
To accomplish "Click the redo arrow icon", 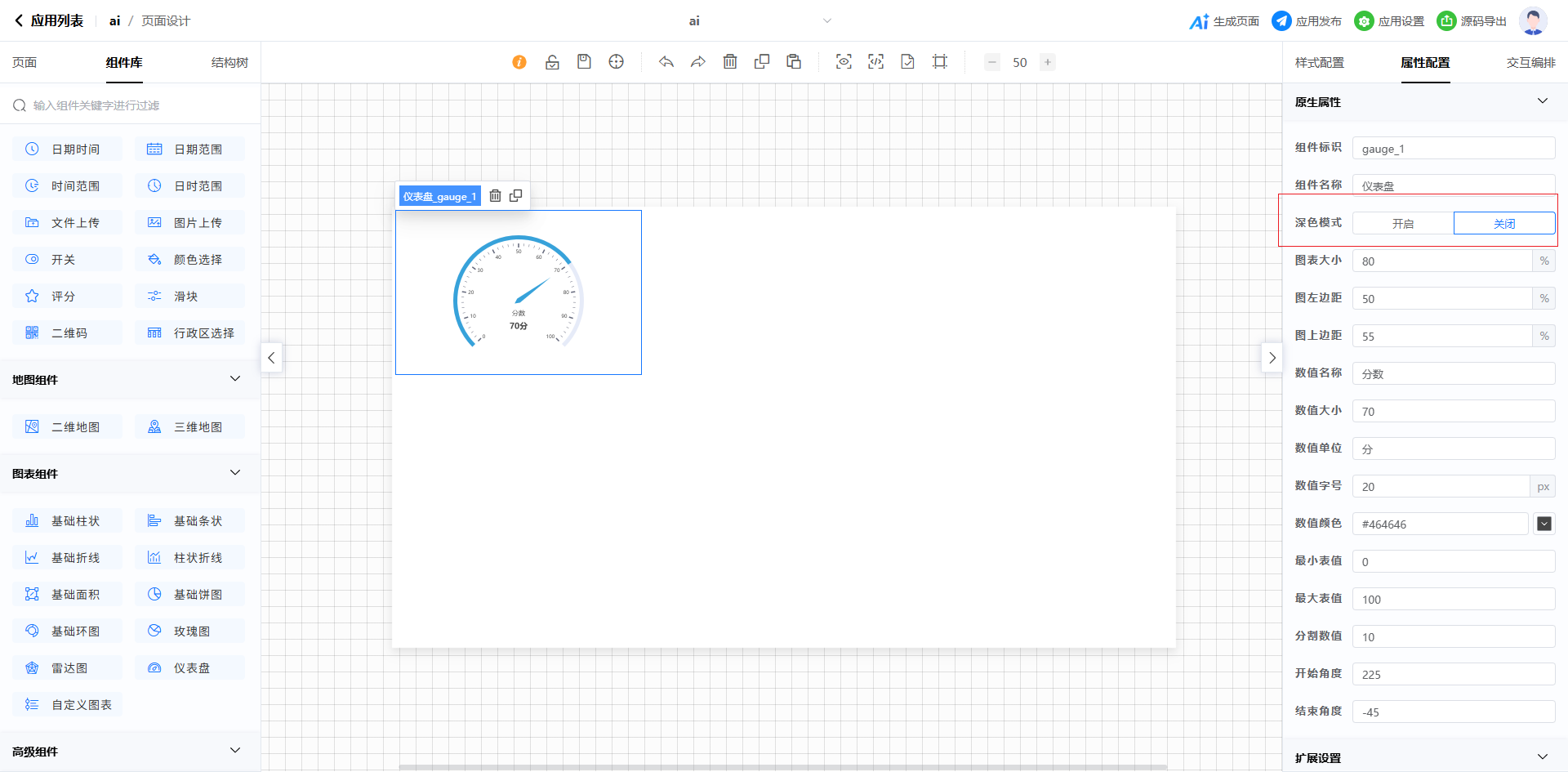I will click(x=697, y=62).
